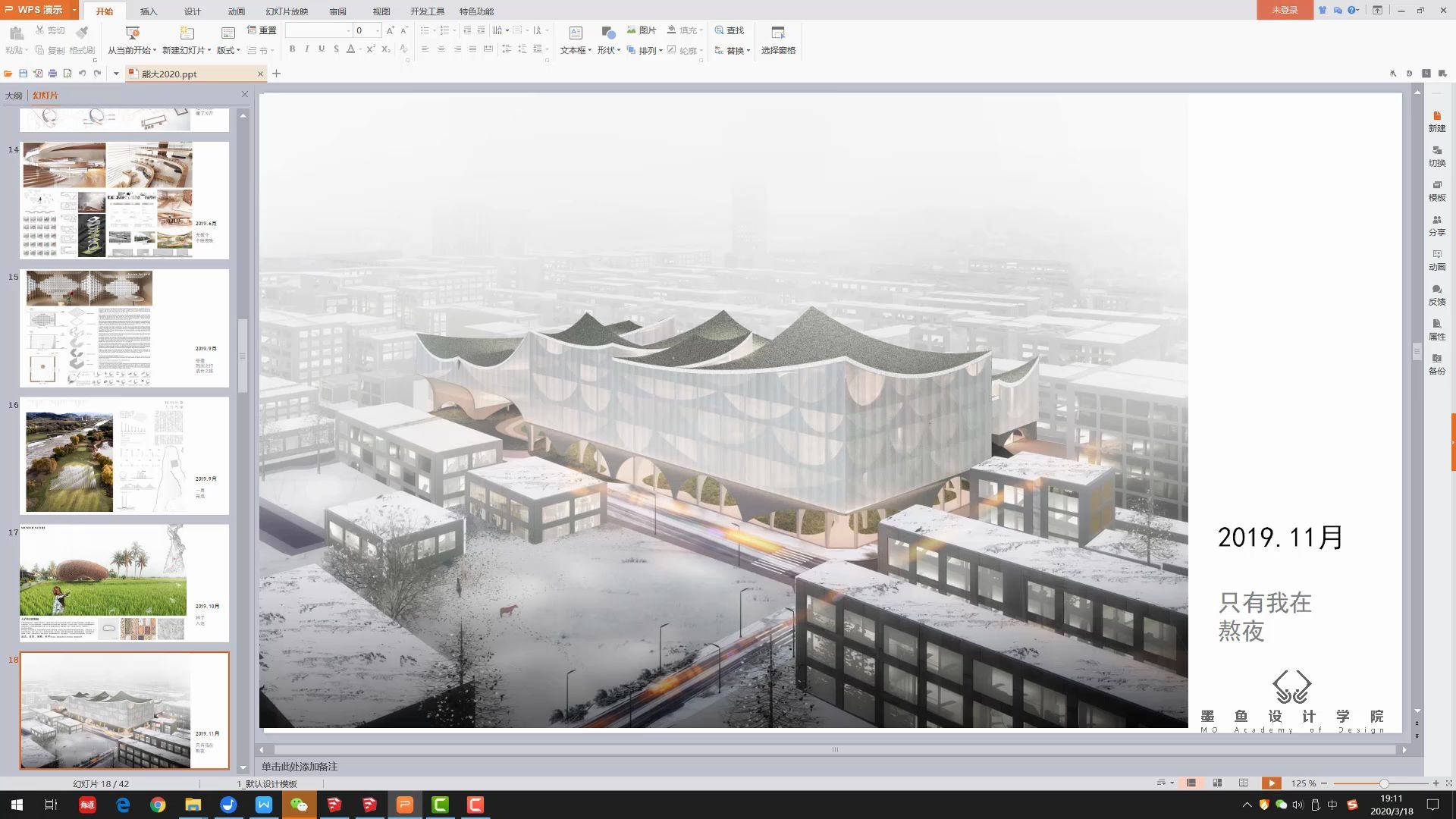
Task: Click the New Slide icon
Action: point(187,33)
